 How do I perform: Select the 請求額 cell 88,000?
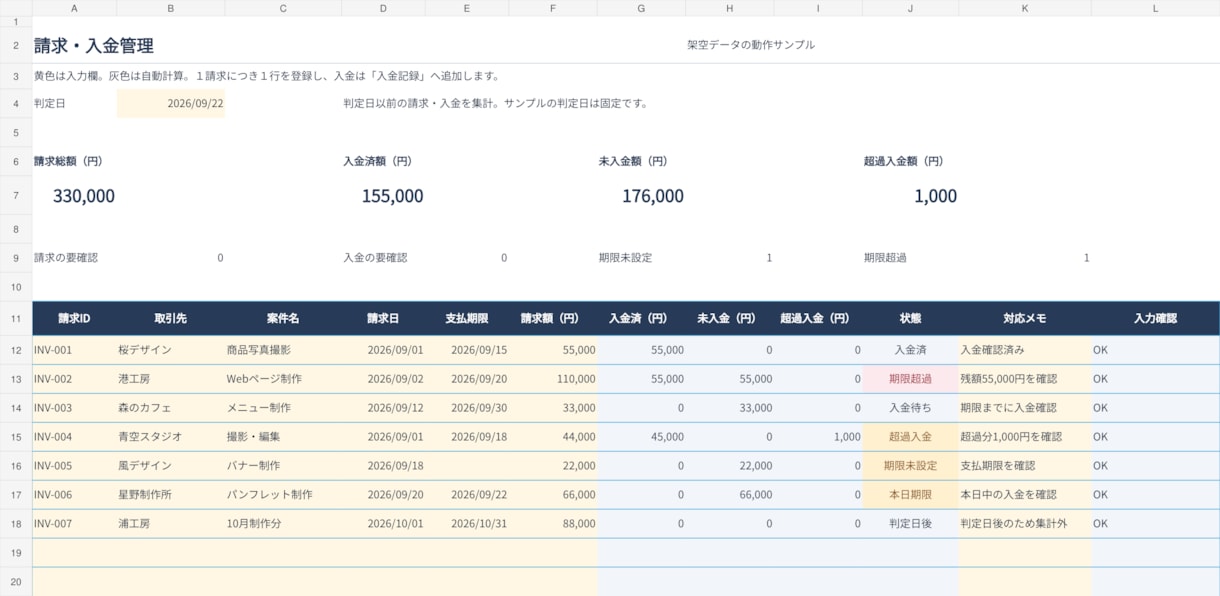click(x=553, y=523)
